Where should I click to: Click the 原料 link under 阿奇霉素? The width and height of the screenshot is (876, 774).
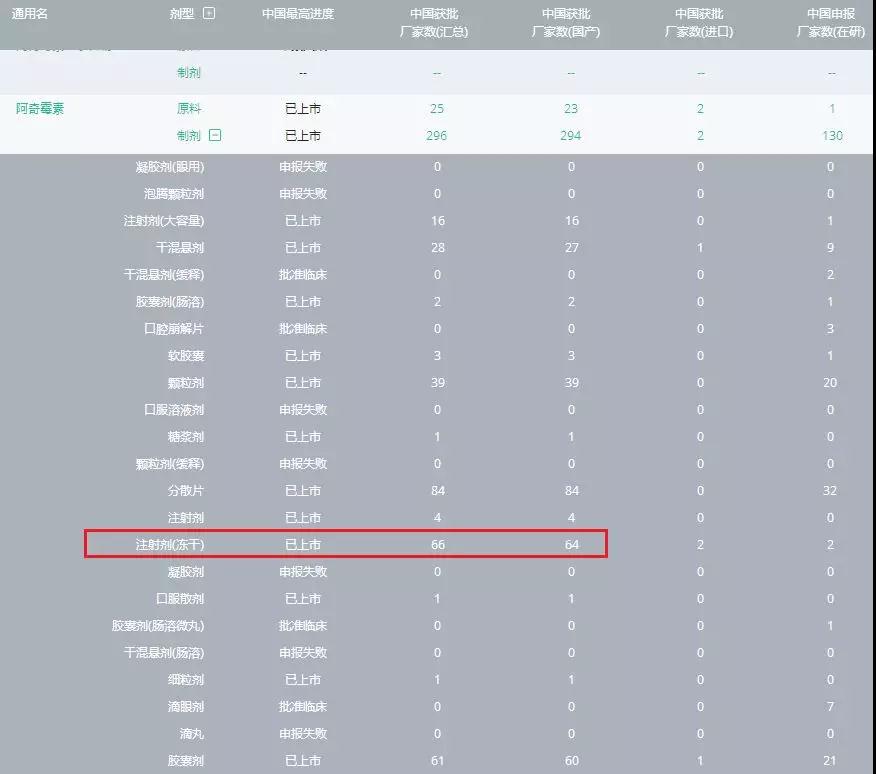(188, 108)
